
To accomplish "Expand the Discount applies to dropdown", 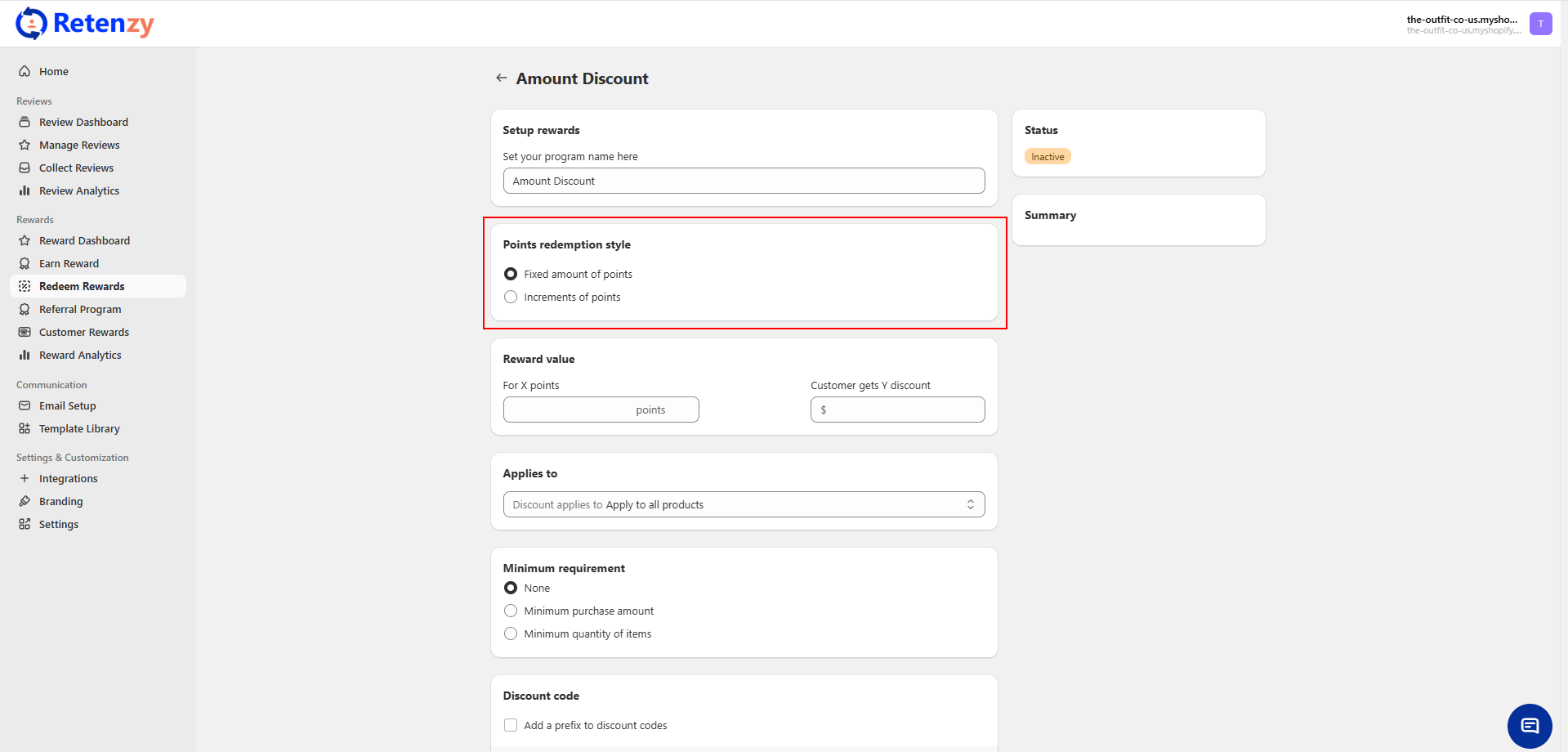I will coord(744,505).
